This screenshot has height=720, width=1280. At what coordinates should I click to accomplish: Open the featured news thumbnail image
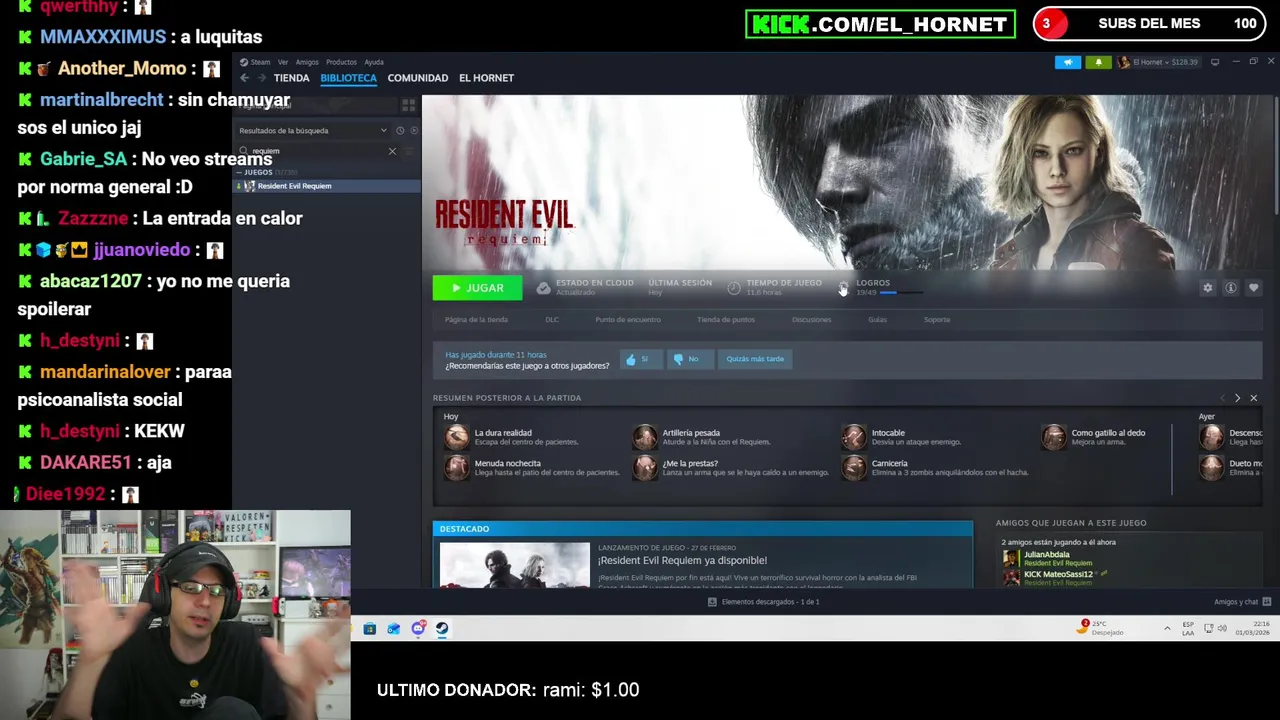[515, 564]
